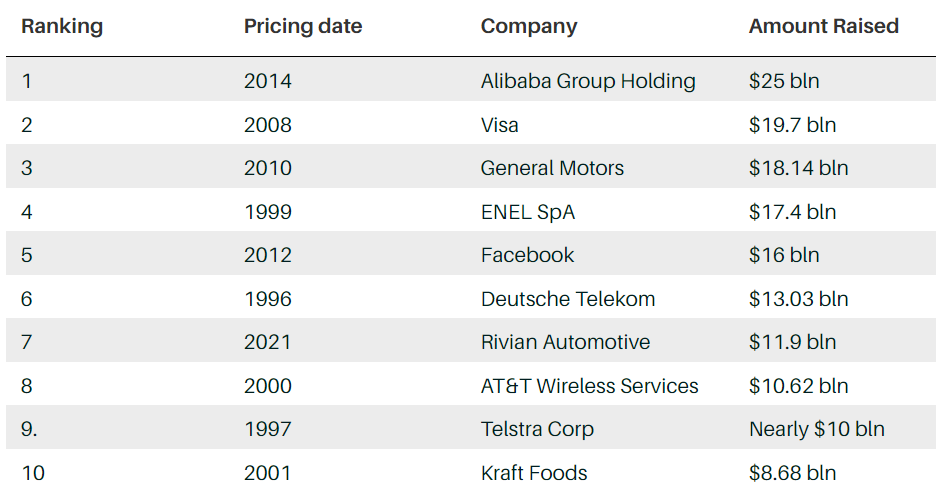Click the AT&T Wireless Services cell
Screen dimensions: 948x498
tap(590, 386)
